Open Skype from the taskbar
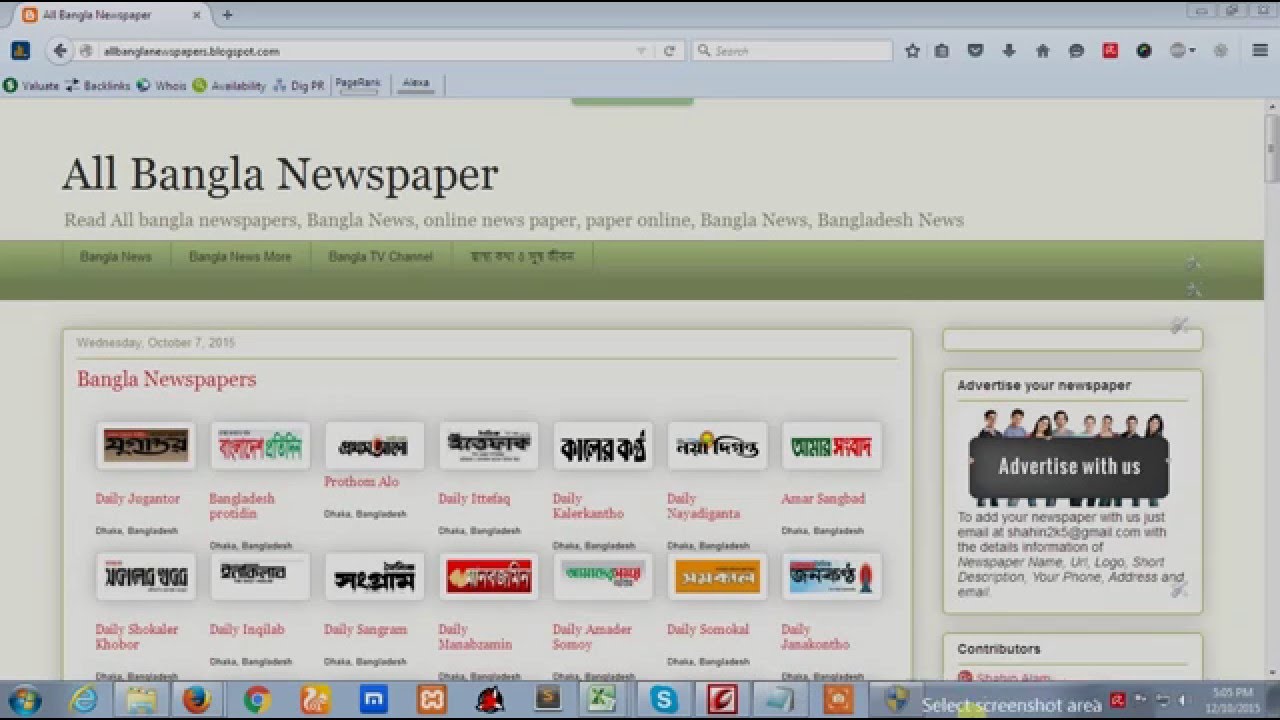 pyautogui.click(x=663, y=700)
